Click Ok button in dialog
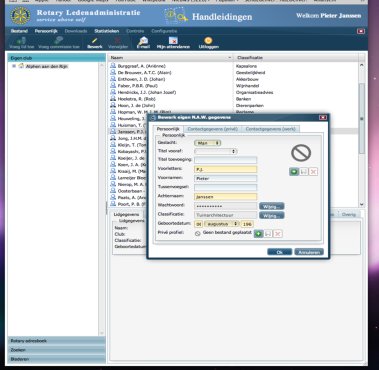Viewport: 379px width, 370px height. tap(279, 252)
